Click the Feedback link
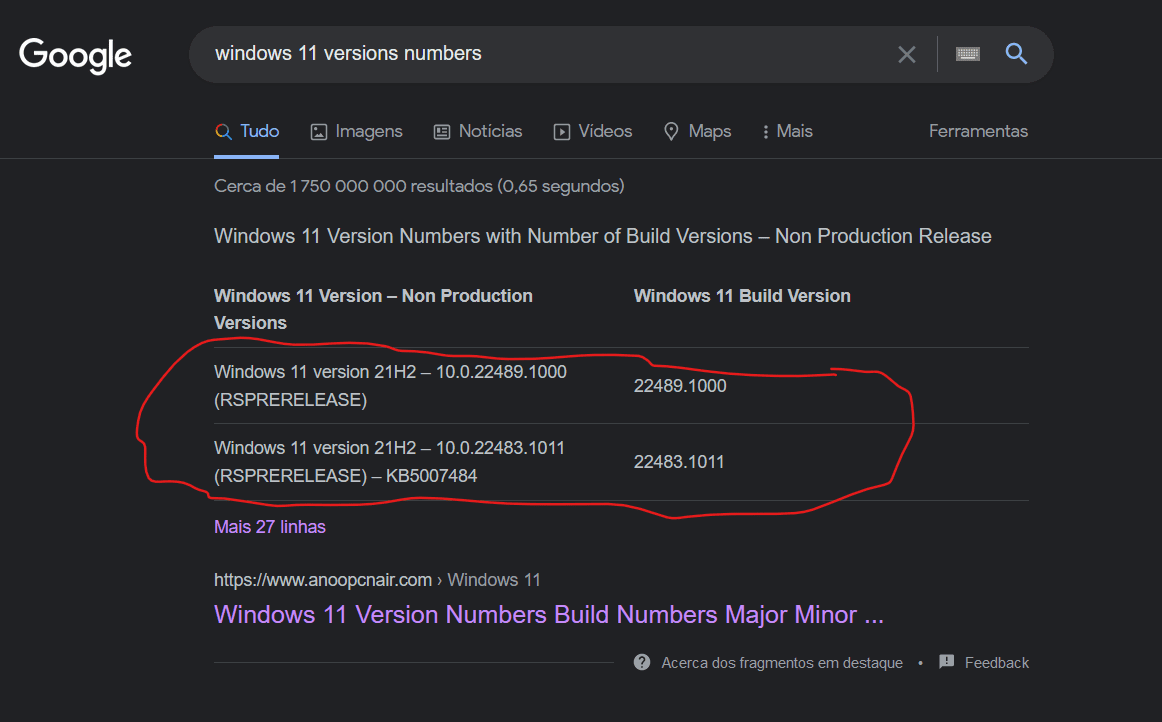The width and height of the screenshot is (1162, 722). pyautogui.click(x=997, y=663)
